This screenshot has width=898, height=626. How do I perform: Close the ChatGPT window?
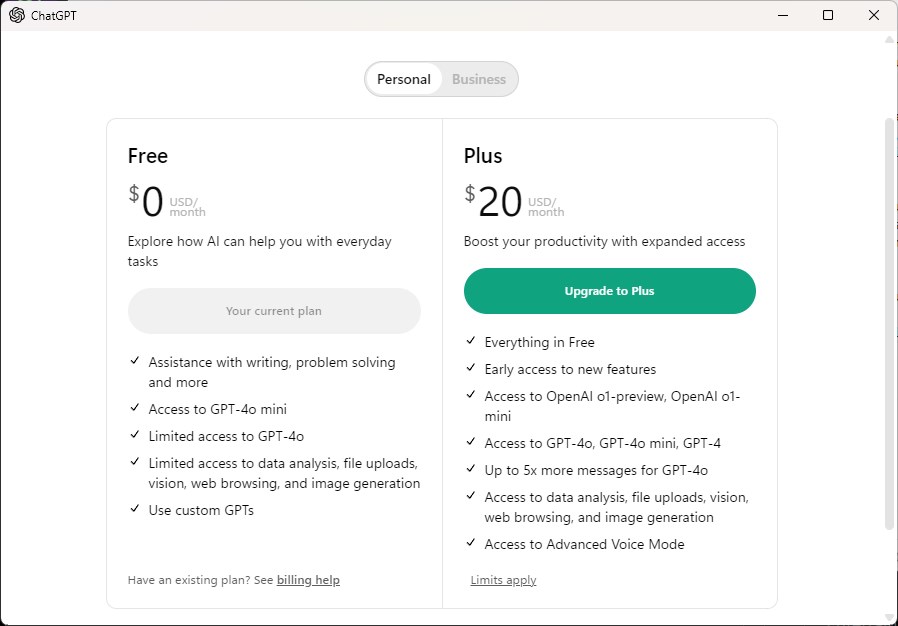874,15
